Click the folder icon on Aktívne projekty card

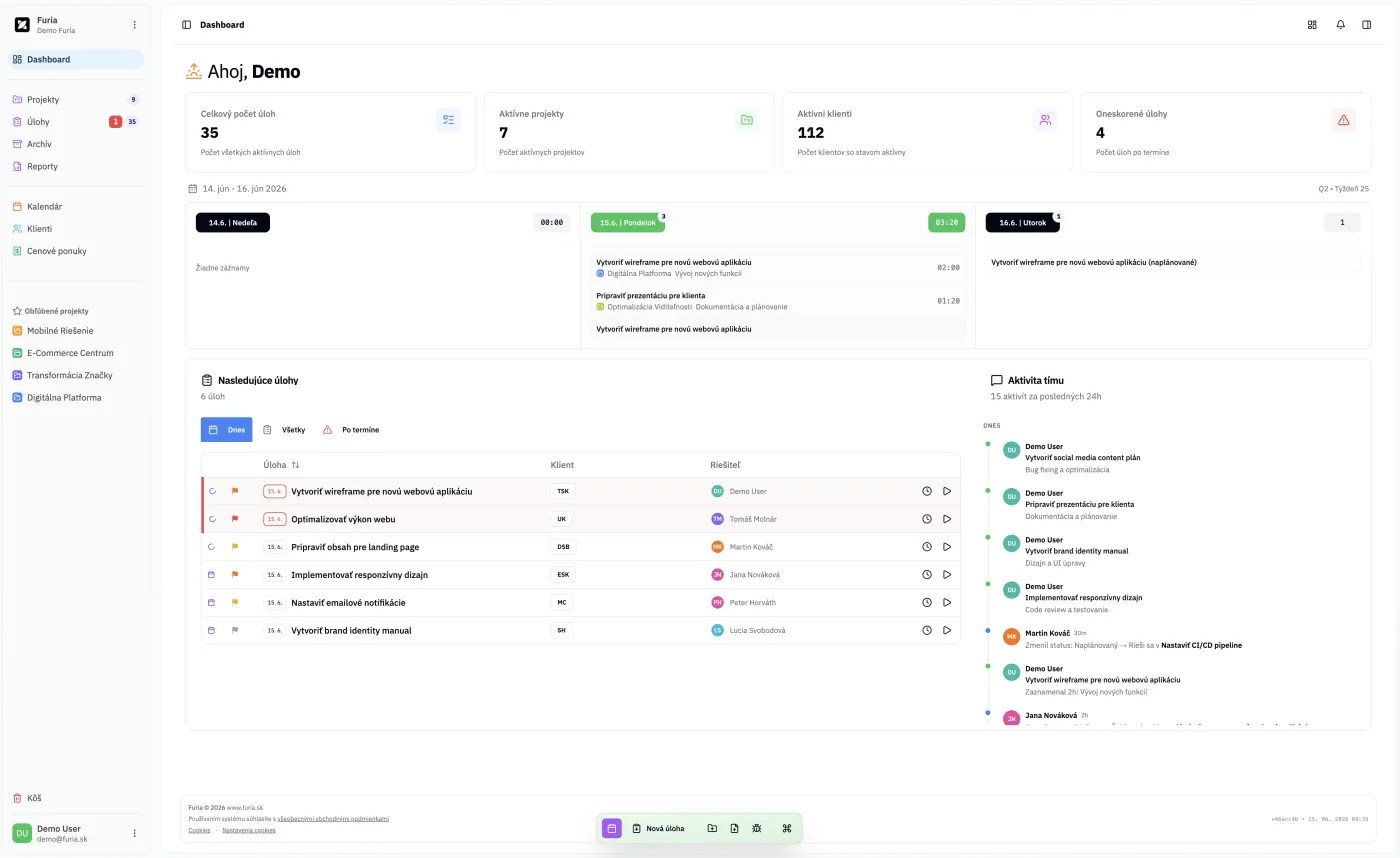[x=747, y=120]
